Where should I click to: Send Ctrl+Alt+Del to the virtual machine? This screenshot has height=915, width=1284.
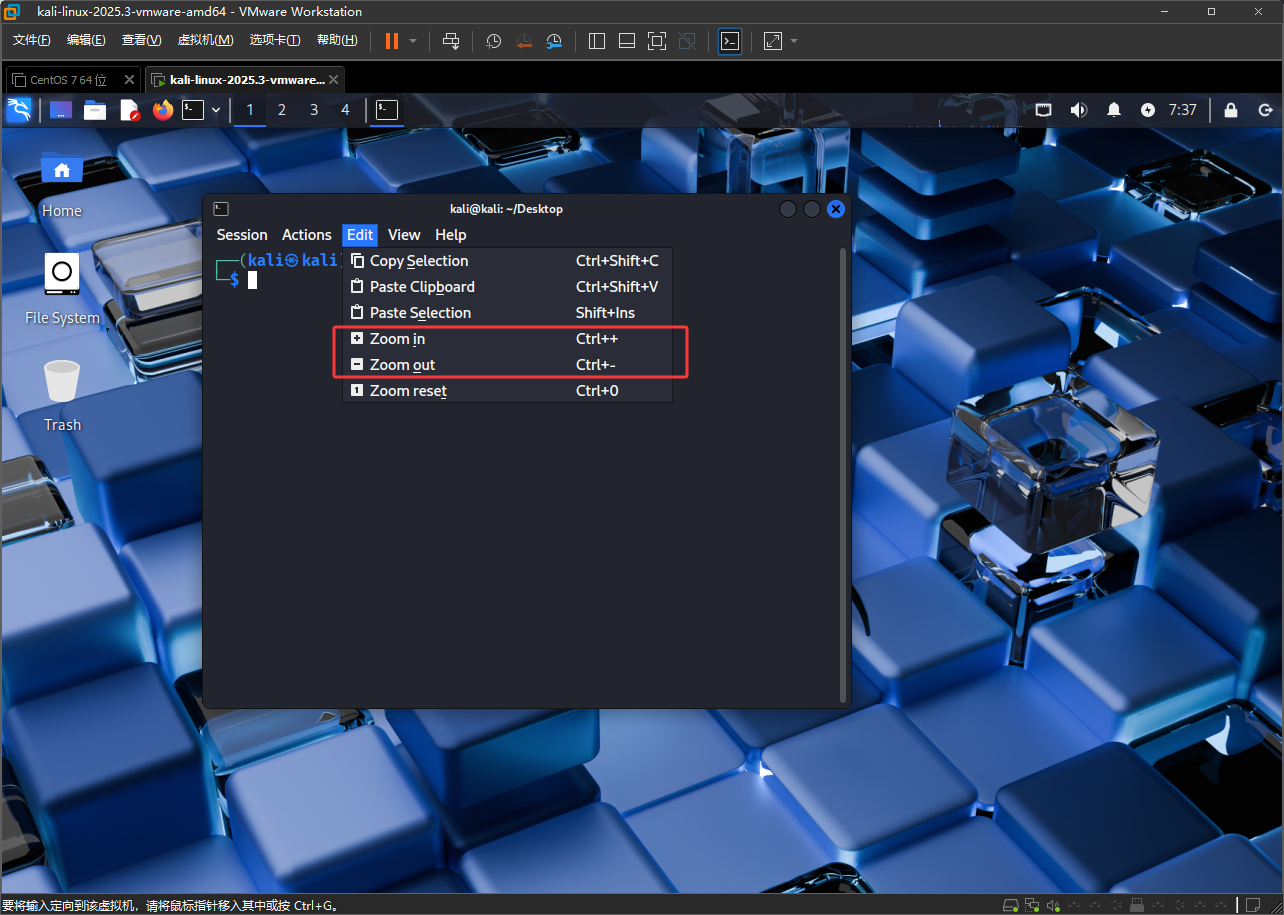451,41
